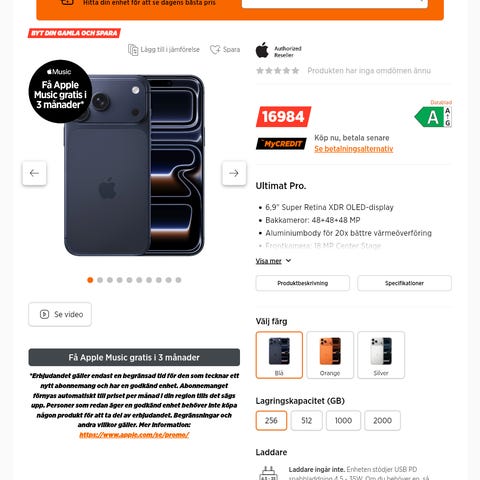480x480 pixels.
Task: Open the energy class A label
Action: pos(433,117)
